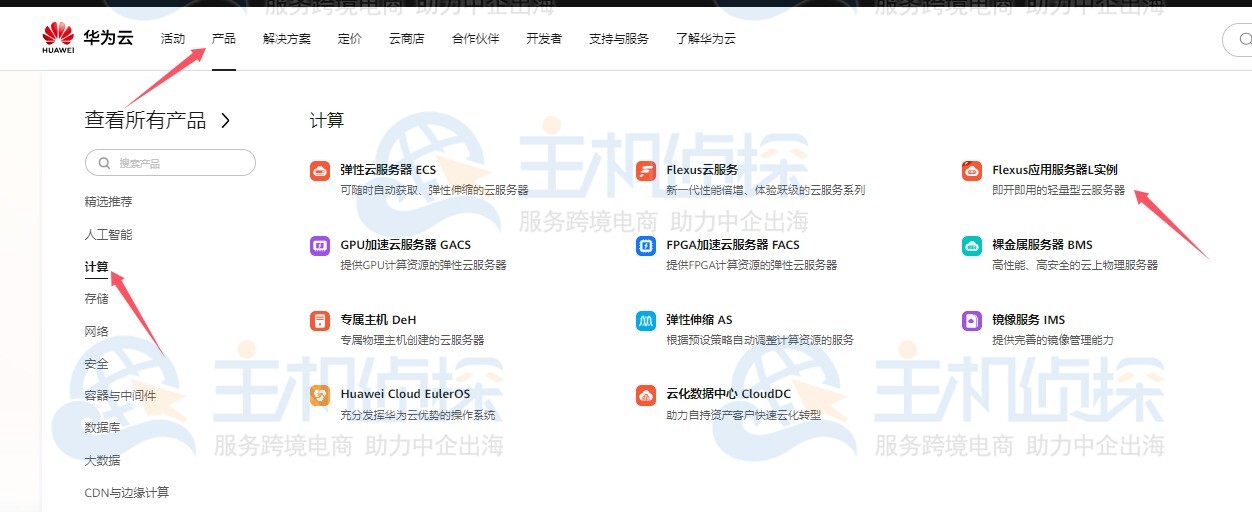
Task: Click the 弹性伸缩 AS icon
Action: pos(646,321)
